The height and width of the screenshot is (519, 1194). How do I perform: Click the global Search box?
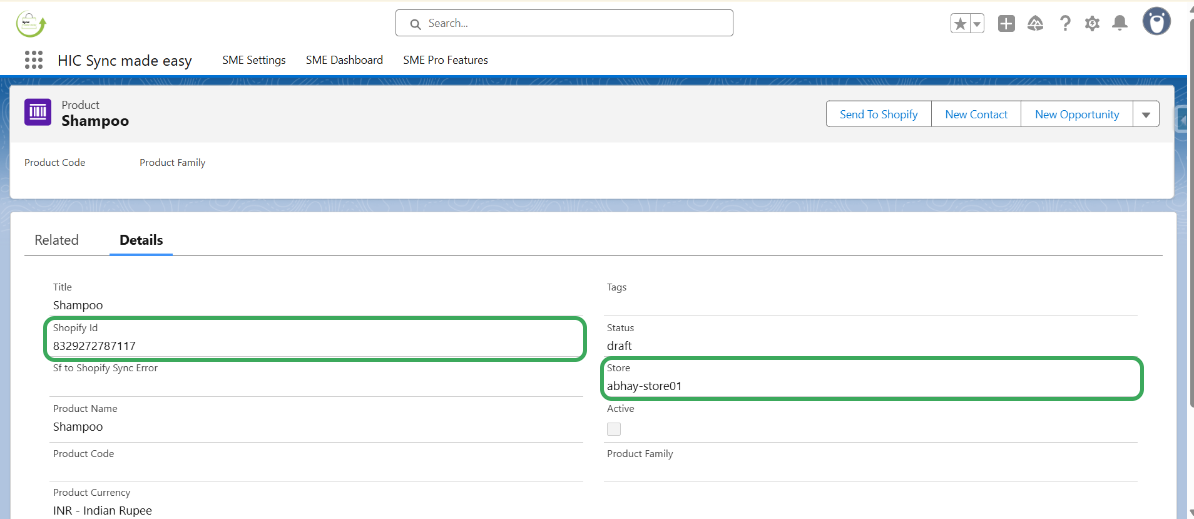[x=564, y=23]
